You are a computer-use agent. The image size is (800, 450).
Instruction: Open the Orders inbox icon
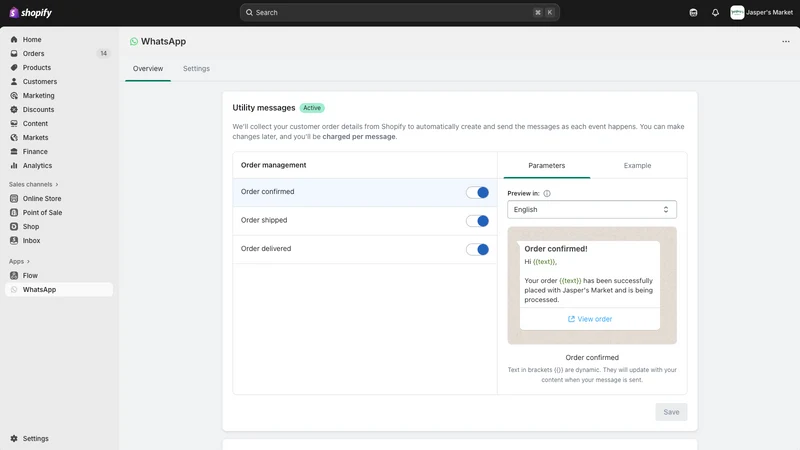[14, 54]
